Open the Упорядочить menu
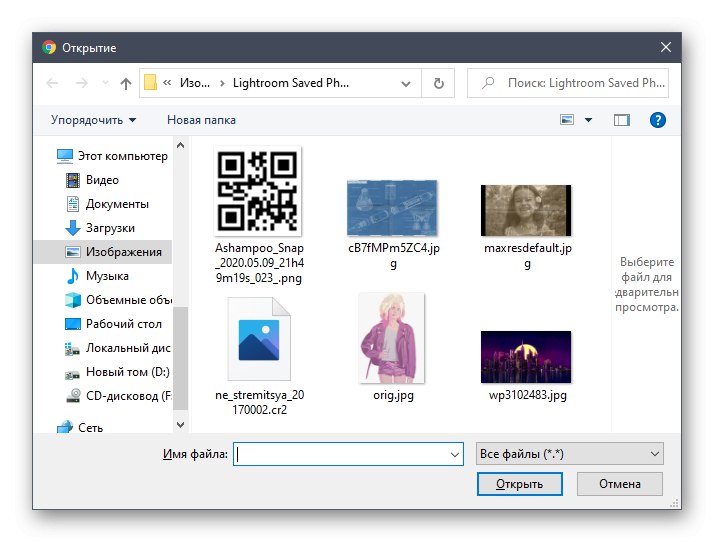Screen dimensions: 714x542 pyautogui.click(x=93, y=120)
